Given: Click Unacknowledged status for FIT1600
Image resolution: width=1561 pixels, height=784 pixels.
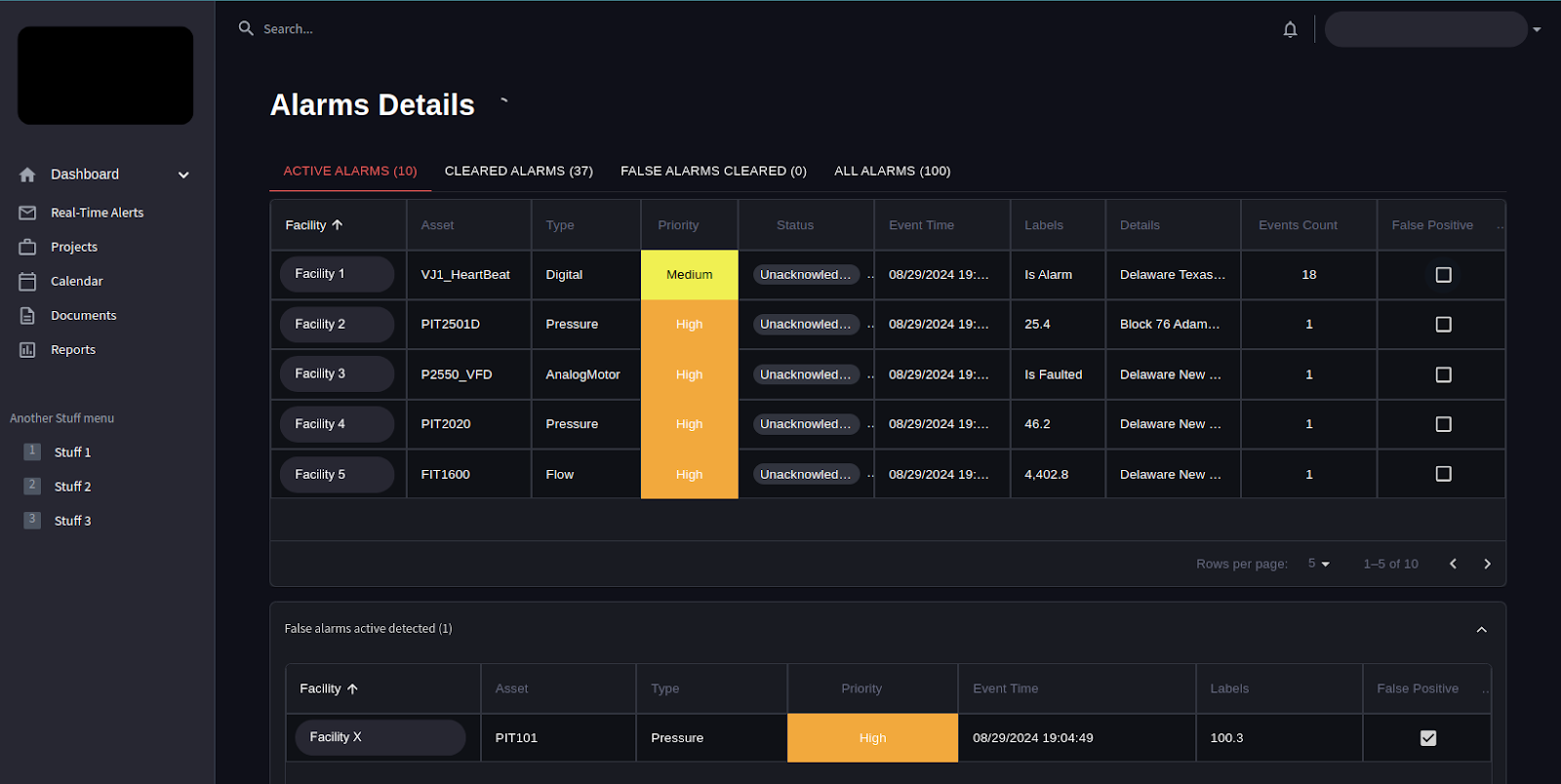Looking at the screenshot, I should (806, 474).
